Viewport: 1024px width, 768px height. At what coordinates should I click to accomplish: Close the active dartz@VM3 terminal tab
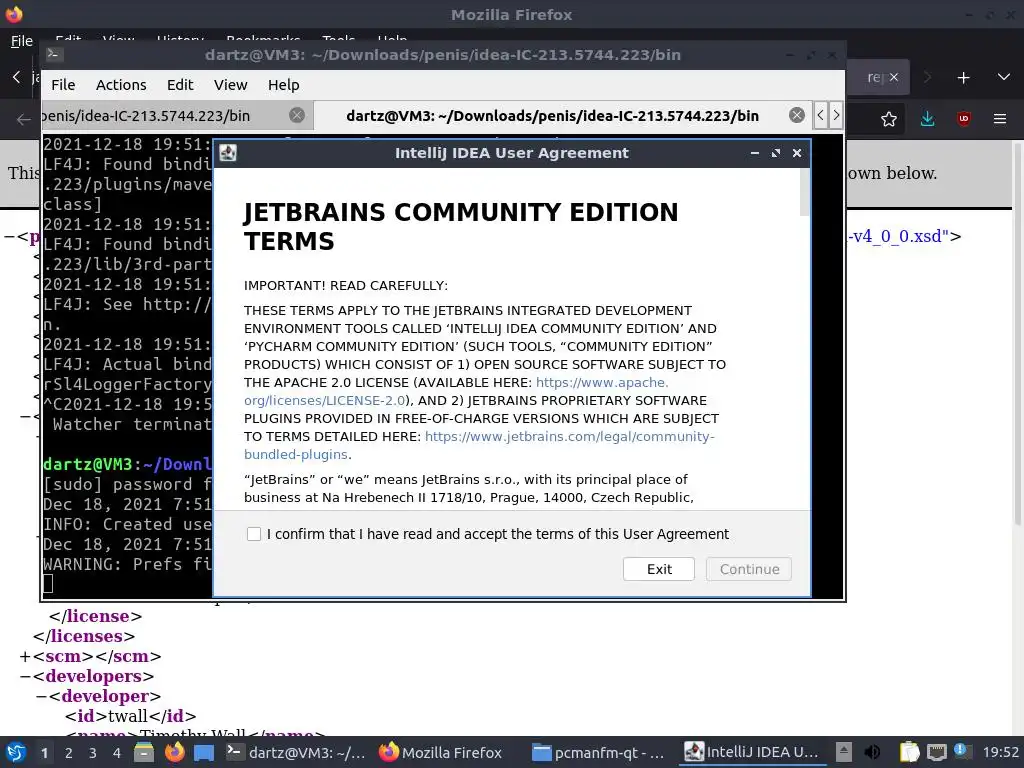[797, 116]
